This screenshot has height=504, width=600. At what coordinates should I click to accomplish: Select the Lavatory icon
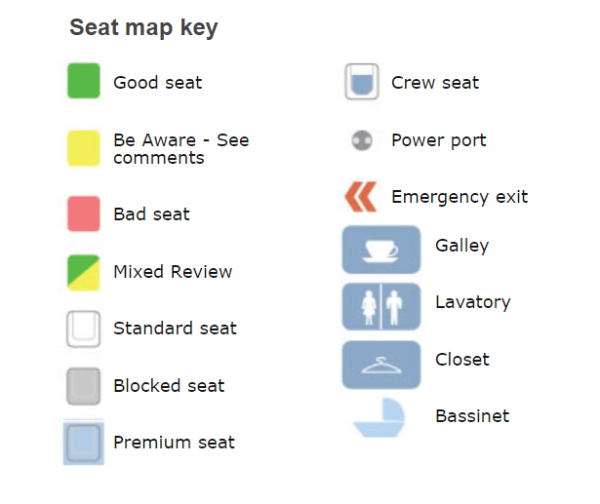point(380,306)
